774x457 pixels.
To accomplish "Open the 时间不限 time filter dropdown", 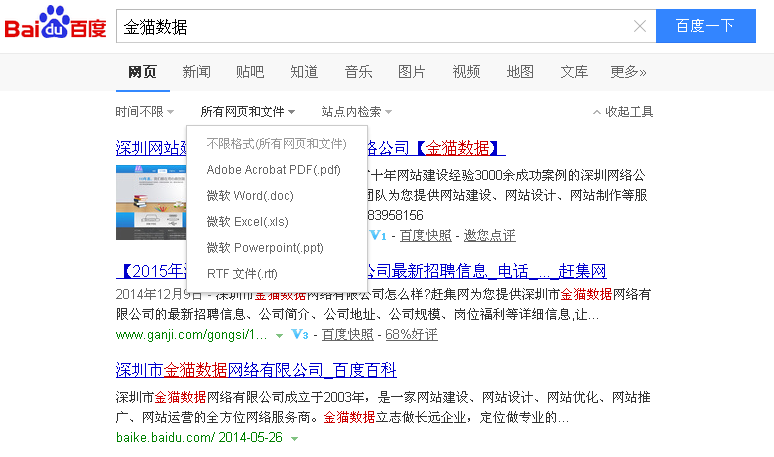I will pyautogui.click(x=144, y=112).
